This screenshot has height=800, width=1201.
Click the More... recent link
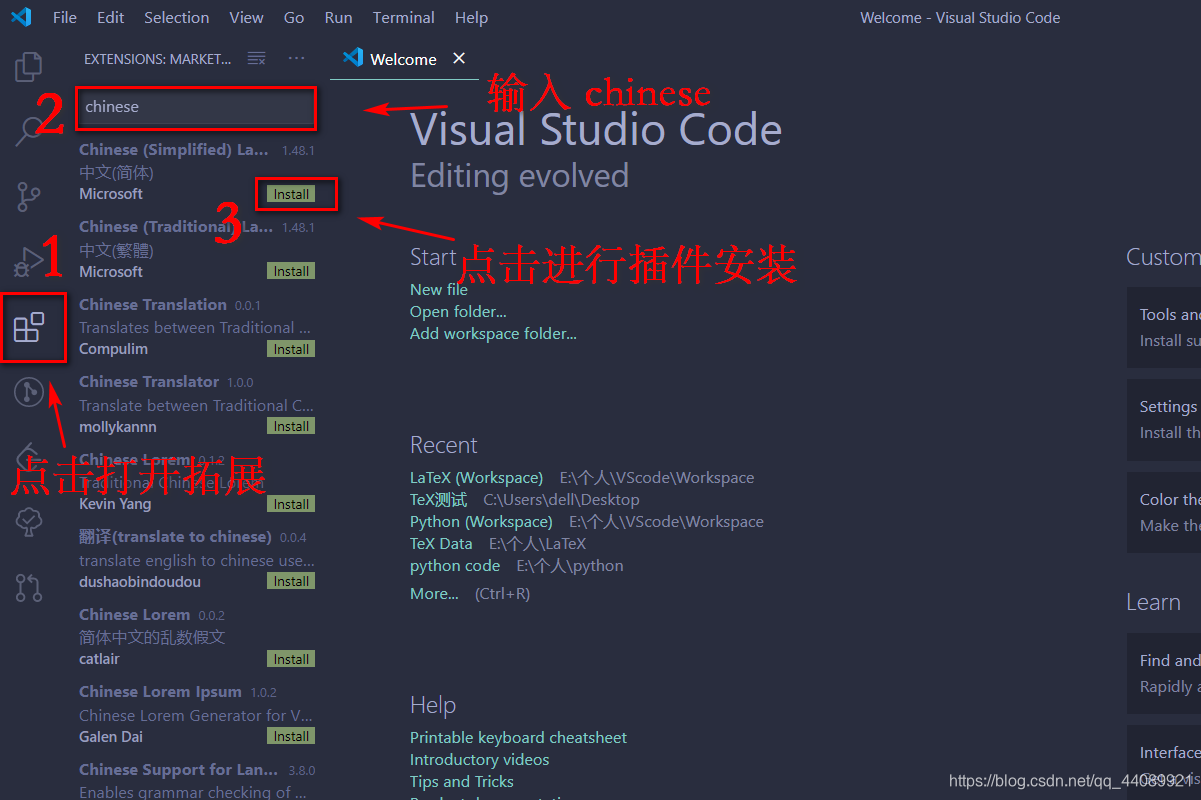point(434,594)
